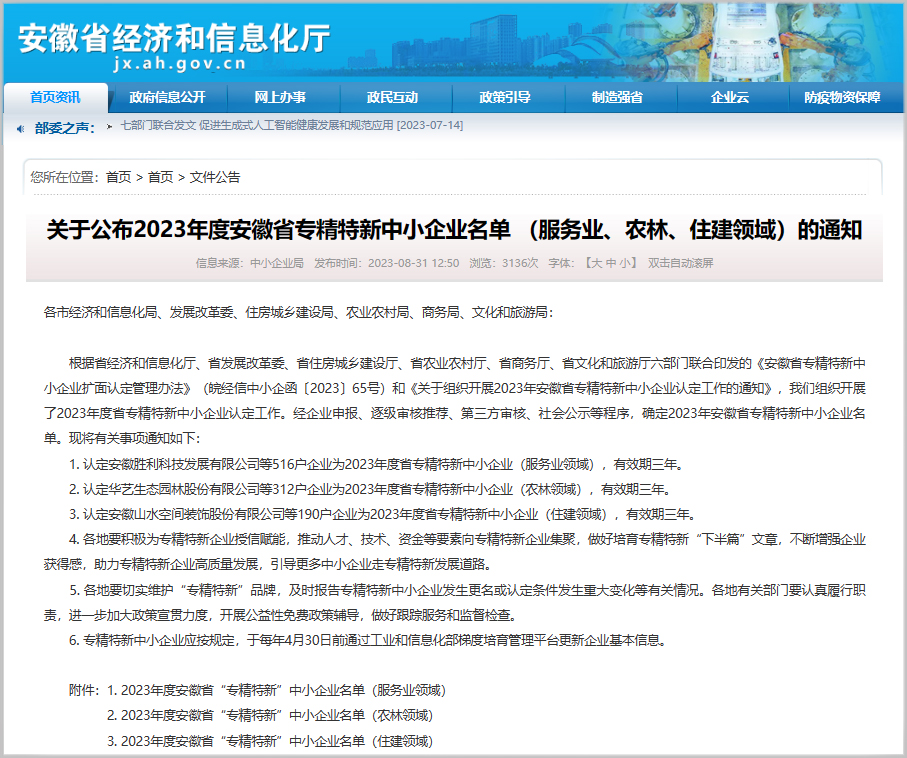Open the 企业云 page
Screen dimensions: 907x758
click(x=730, y=97)
